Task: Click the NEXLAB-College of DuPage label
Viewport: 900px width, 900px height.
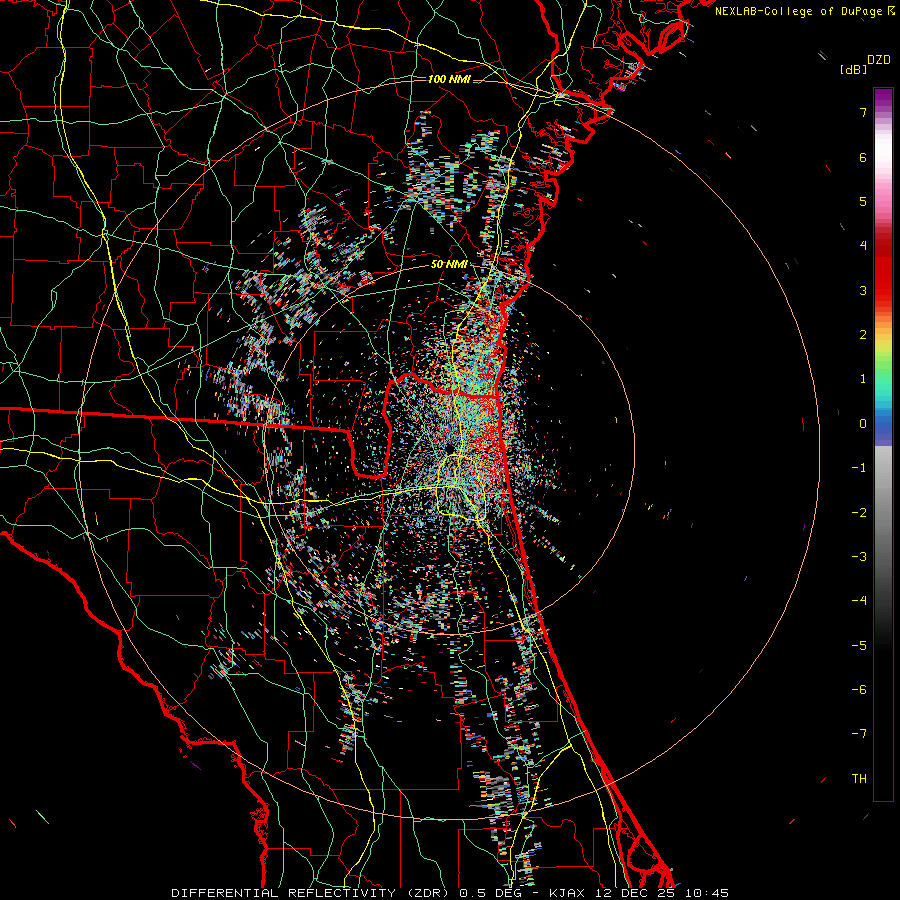Action: point(800,11)
